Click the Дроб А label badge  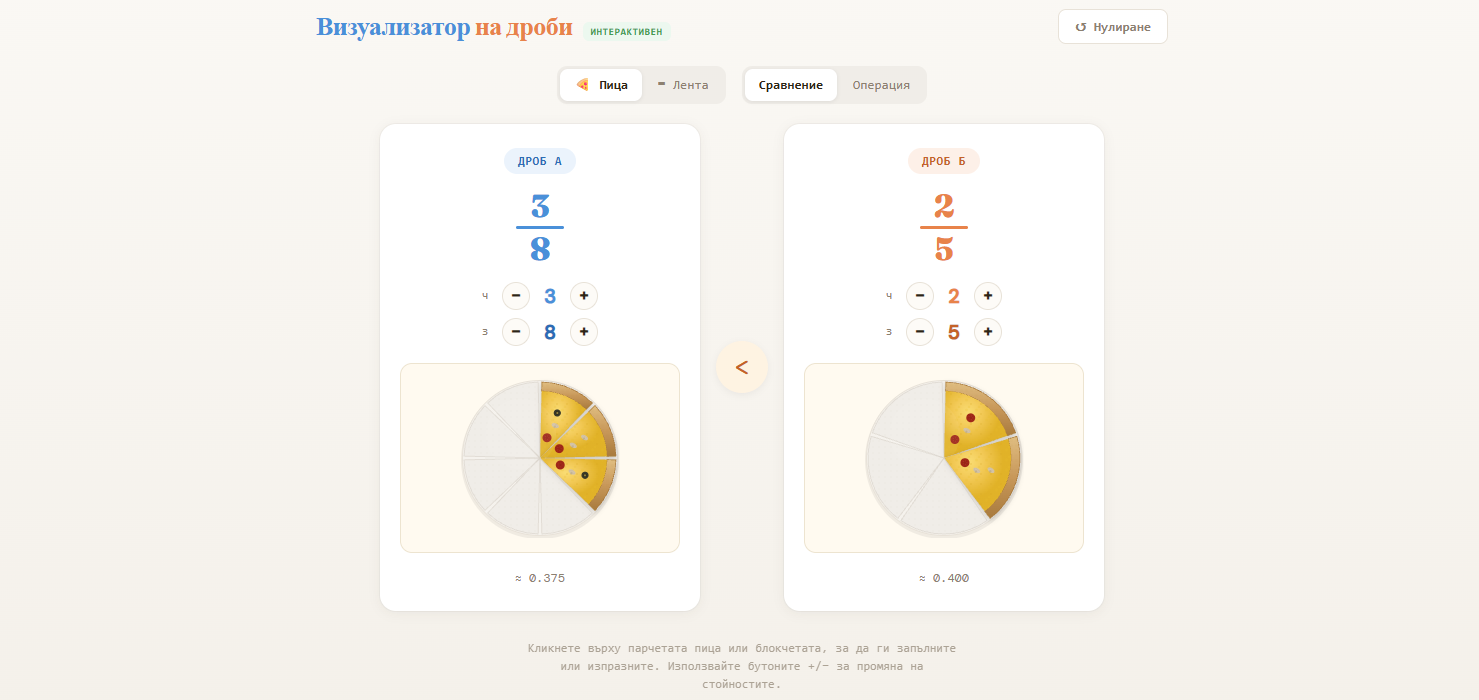pos(540,161)
